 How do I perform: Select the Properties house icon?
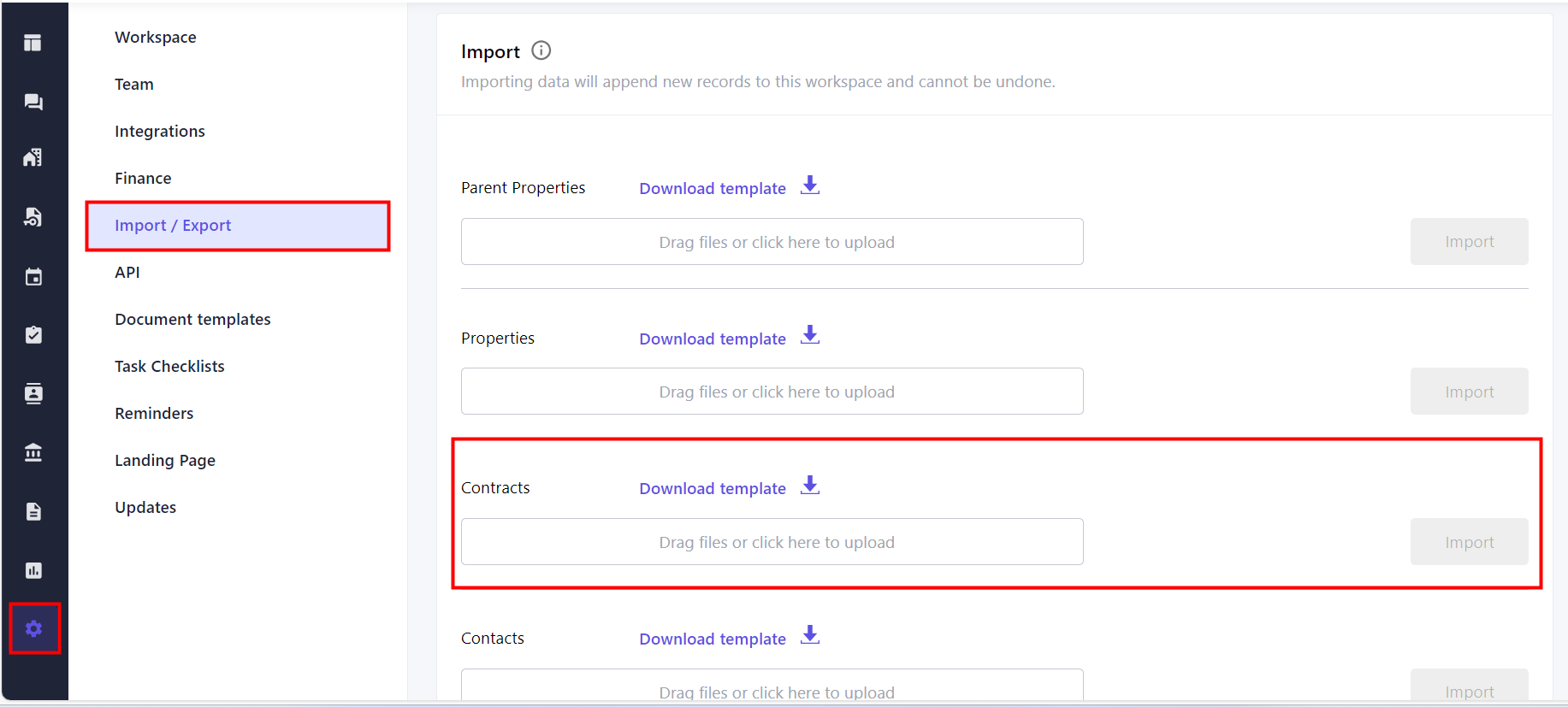(33, 157)
